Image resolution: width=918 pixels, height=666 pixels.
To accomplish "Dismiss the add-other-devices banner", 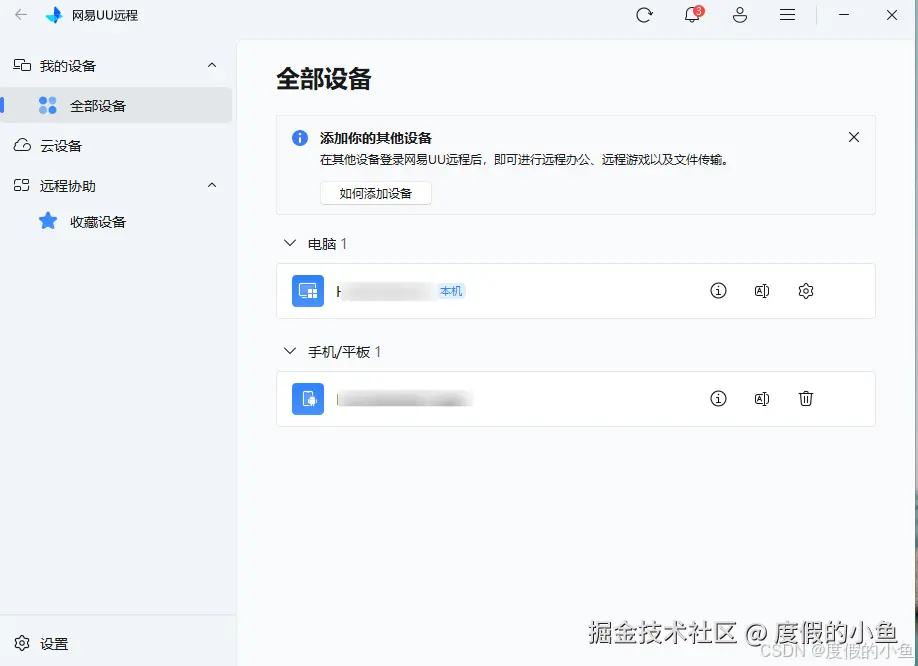I will pos(853,137).
